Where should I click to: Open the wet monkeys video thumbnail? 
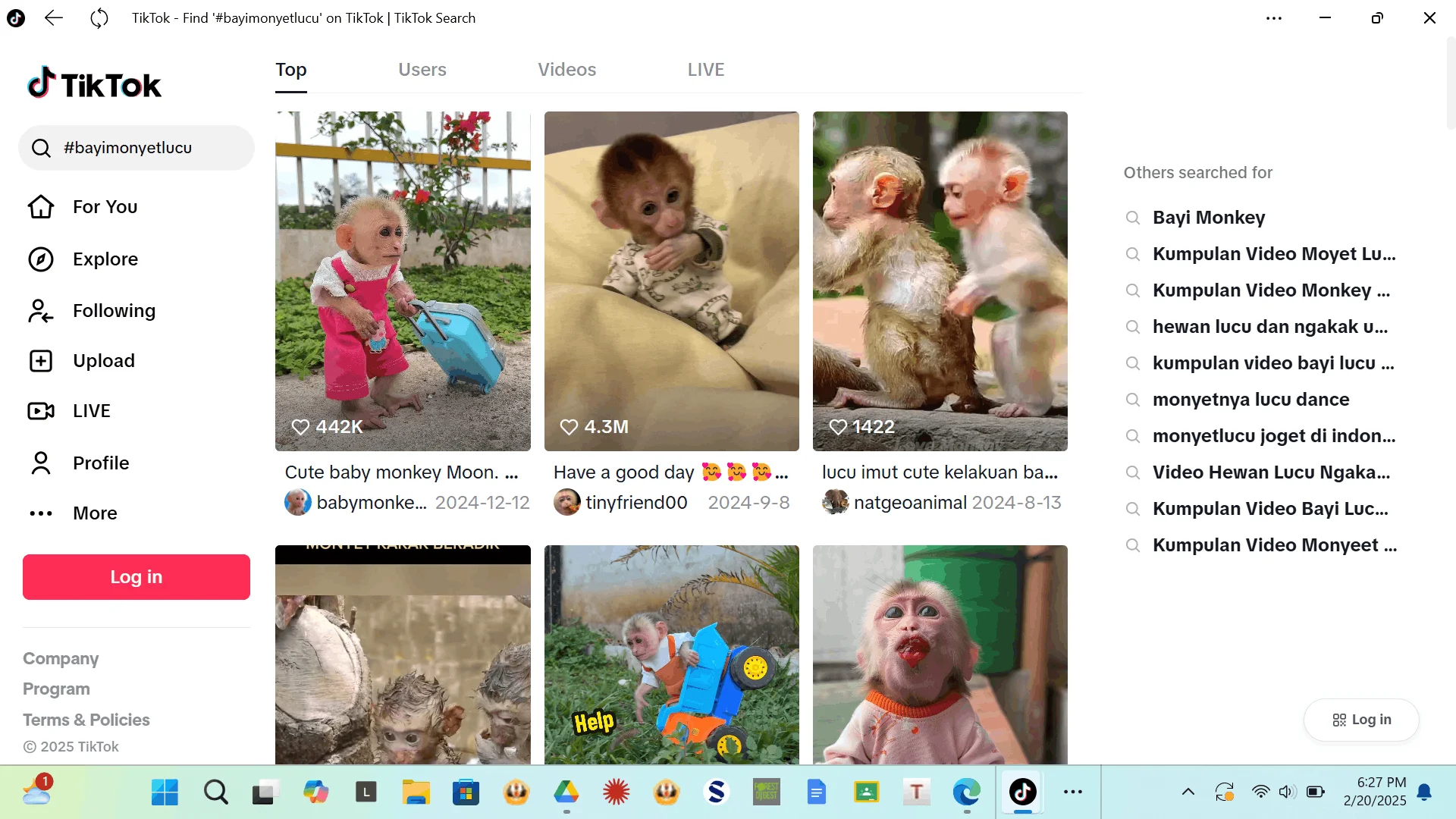[403, 654]
